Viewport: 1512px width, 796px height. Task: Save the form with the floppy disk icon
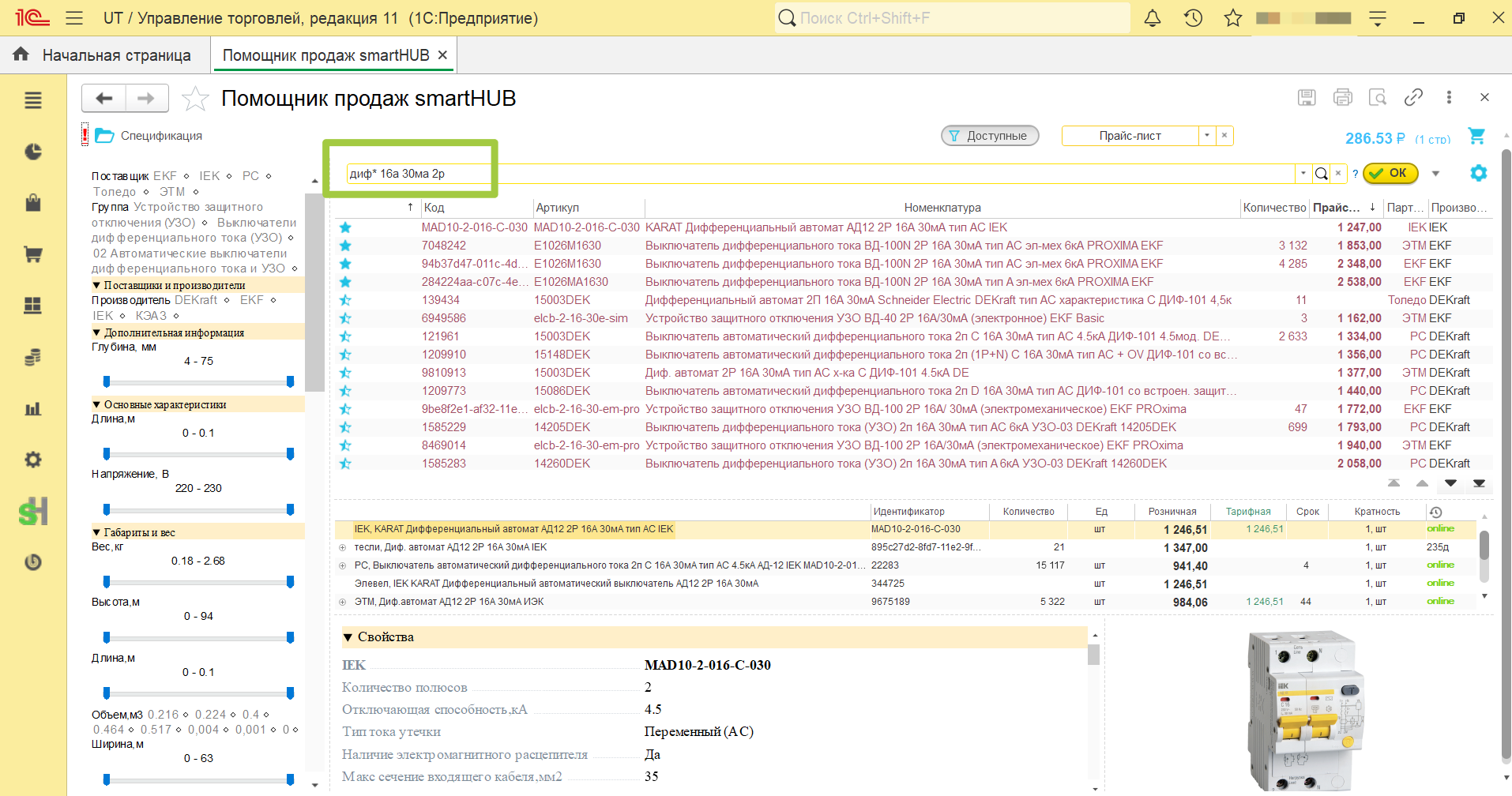point(1307,97)
